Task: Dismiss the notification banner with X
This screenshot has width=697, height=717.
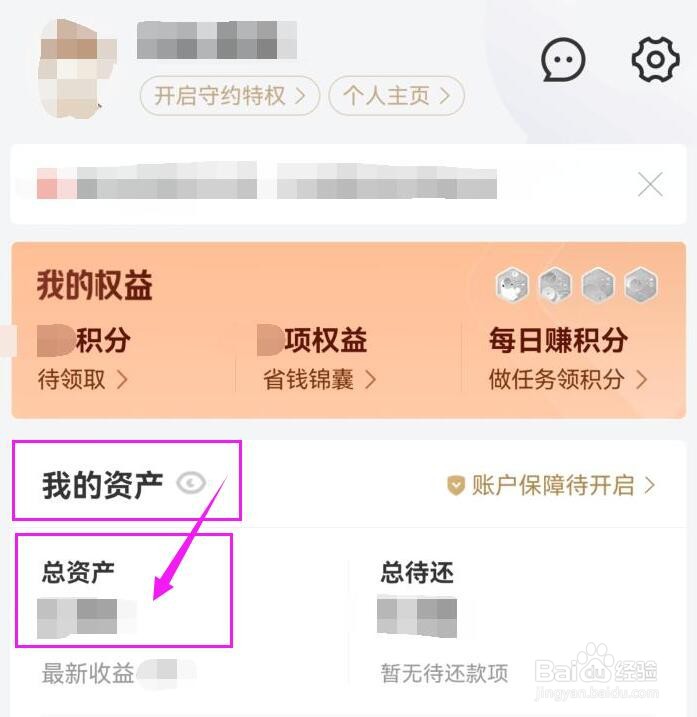Action: [650, 185]
